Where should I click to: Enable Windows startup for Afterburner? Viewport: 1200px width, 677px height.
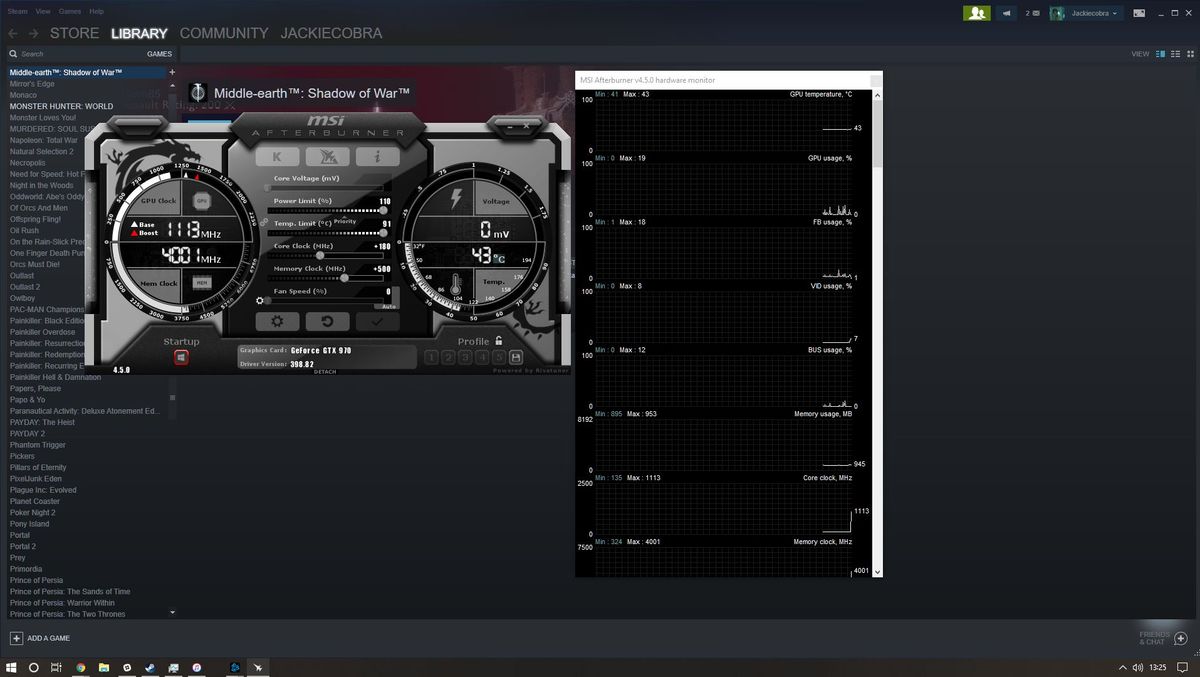coord(181,357)
